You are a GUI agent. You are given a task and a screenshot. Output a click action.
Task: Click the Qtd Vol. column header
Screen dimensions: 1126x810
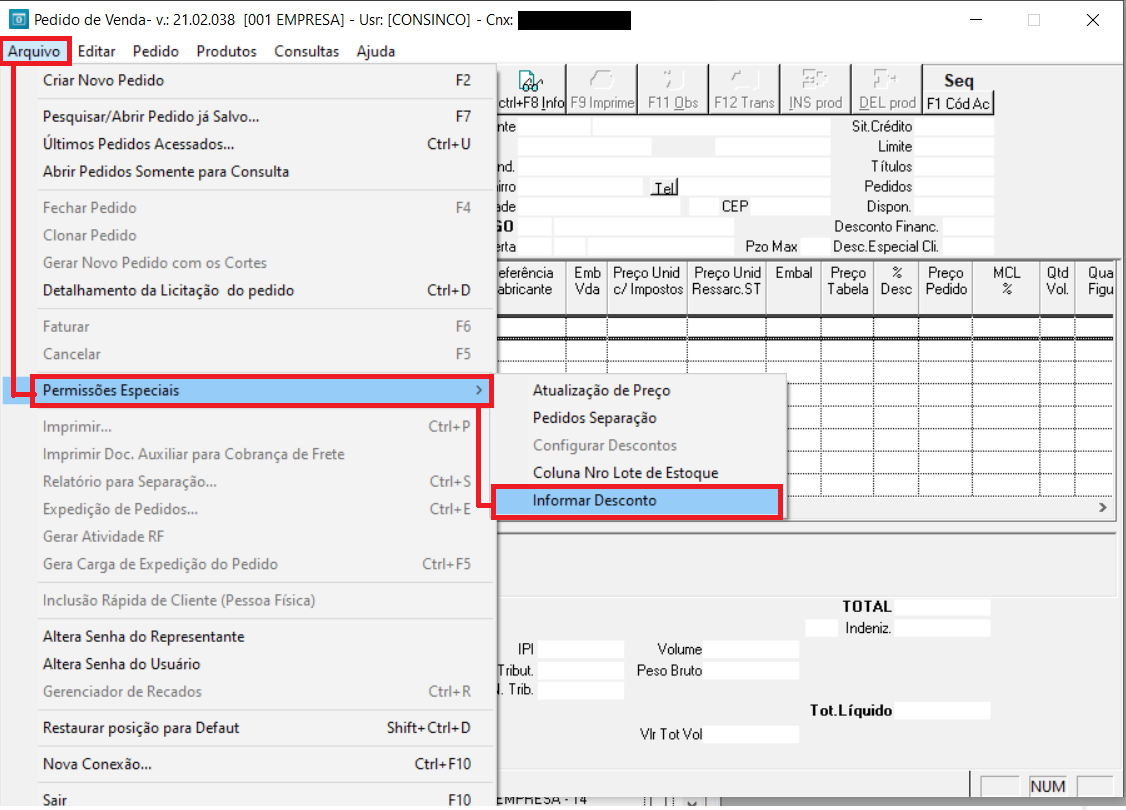click(1057, 281)
